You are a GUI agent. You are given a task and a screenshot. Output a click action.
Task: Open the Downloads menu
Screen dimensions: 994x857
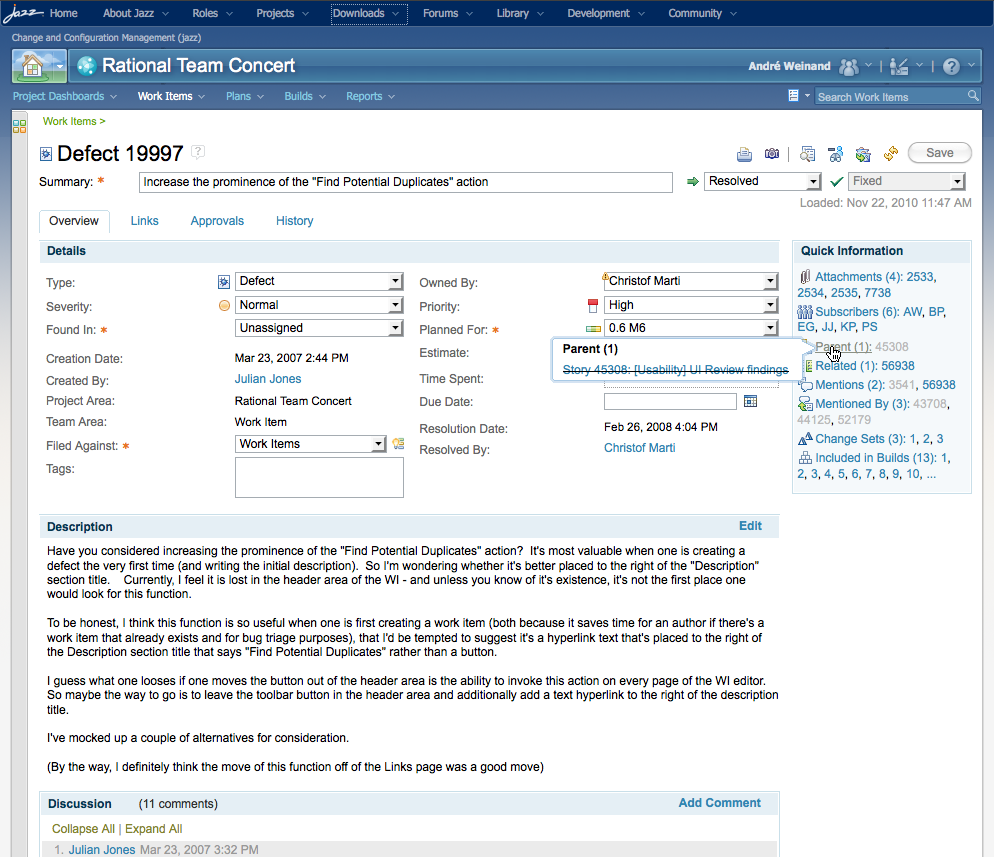[369, 13]
